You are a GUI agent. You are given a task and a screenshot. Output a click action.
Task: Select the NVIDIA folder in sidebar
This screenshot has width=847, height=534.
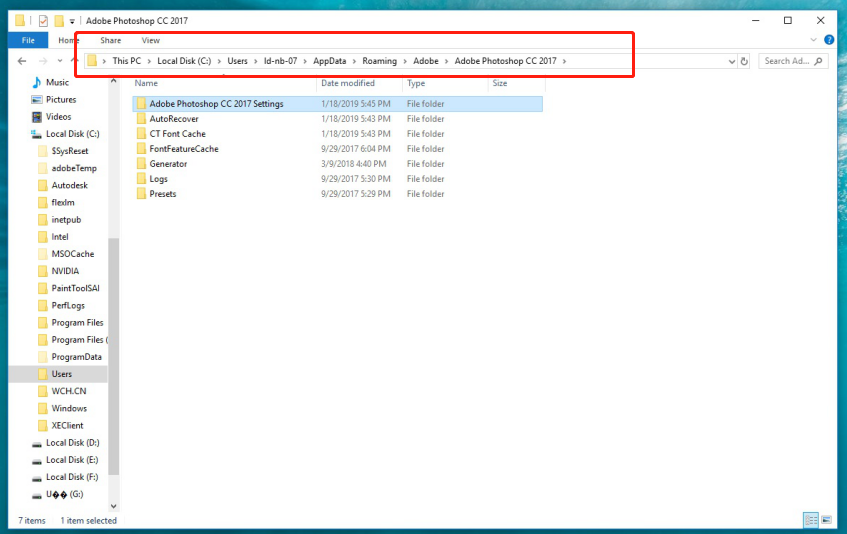[65, 272]
